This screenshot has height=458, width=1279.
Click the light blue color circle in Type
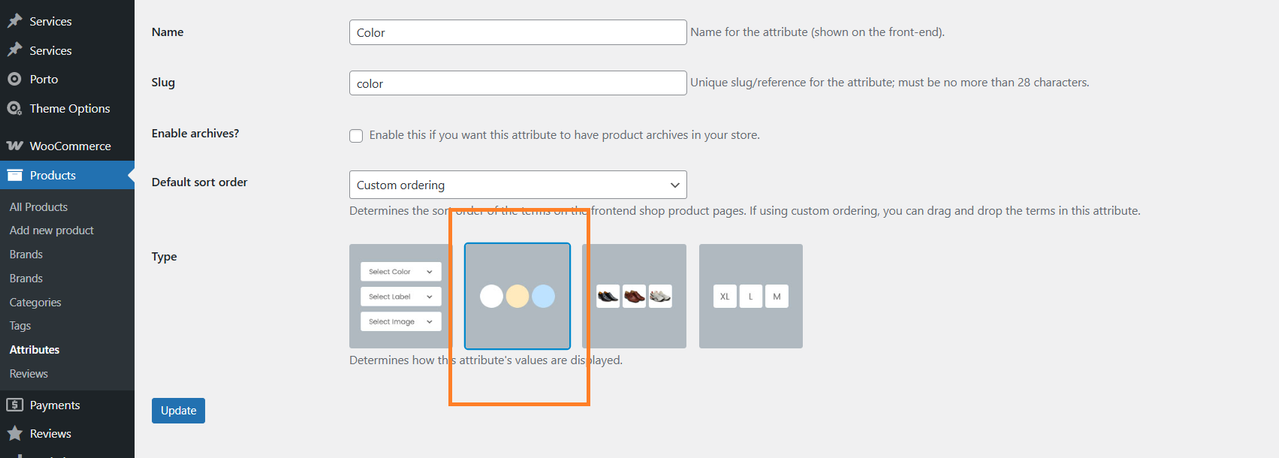(543, 296)
